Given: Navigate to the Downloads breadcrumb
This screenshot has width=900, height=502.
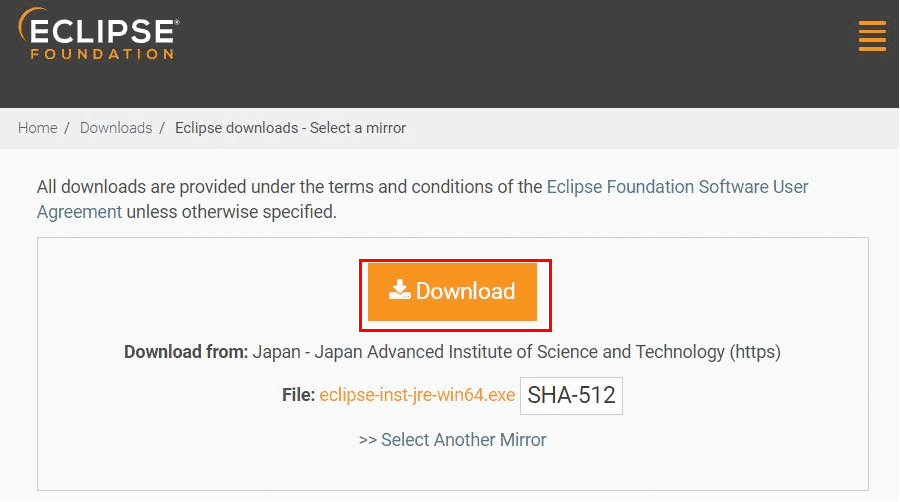Looking at the screenshot, I should [x=116, y=128].
